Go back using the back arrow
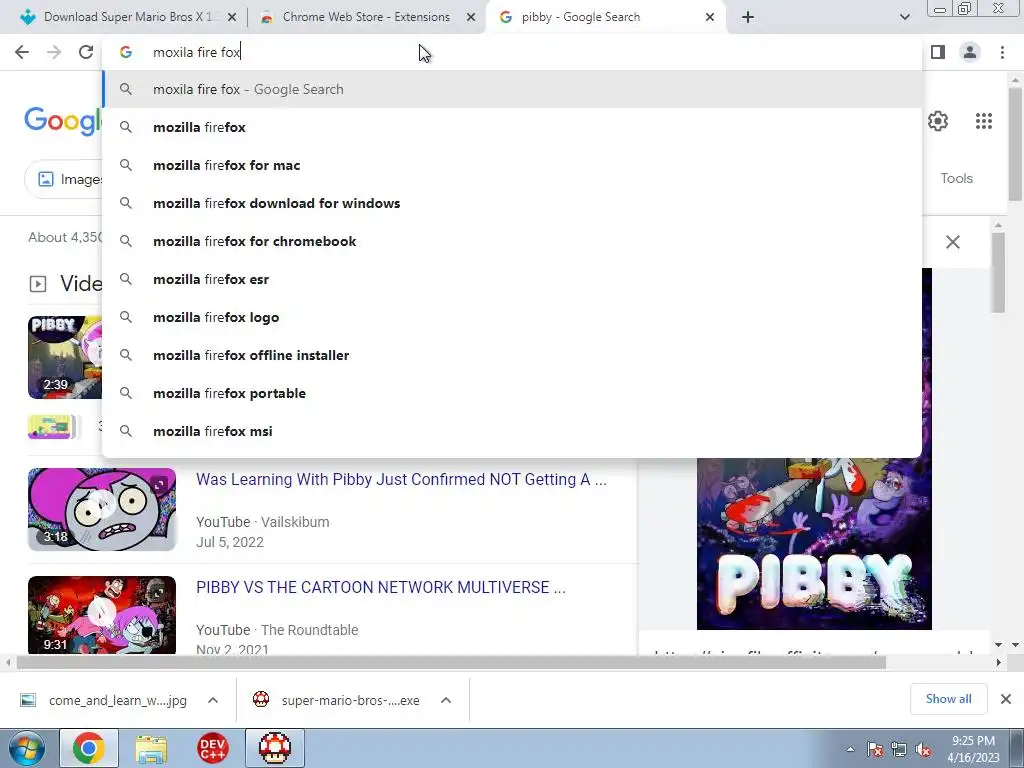Screen dimensions: 1024x768 click(22, 52)
